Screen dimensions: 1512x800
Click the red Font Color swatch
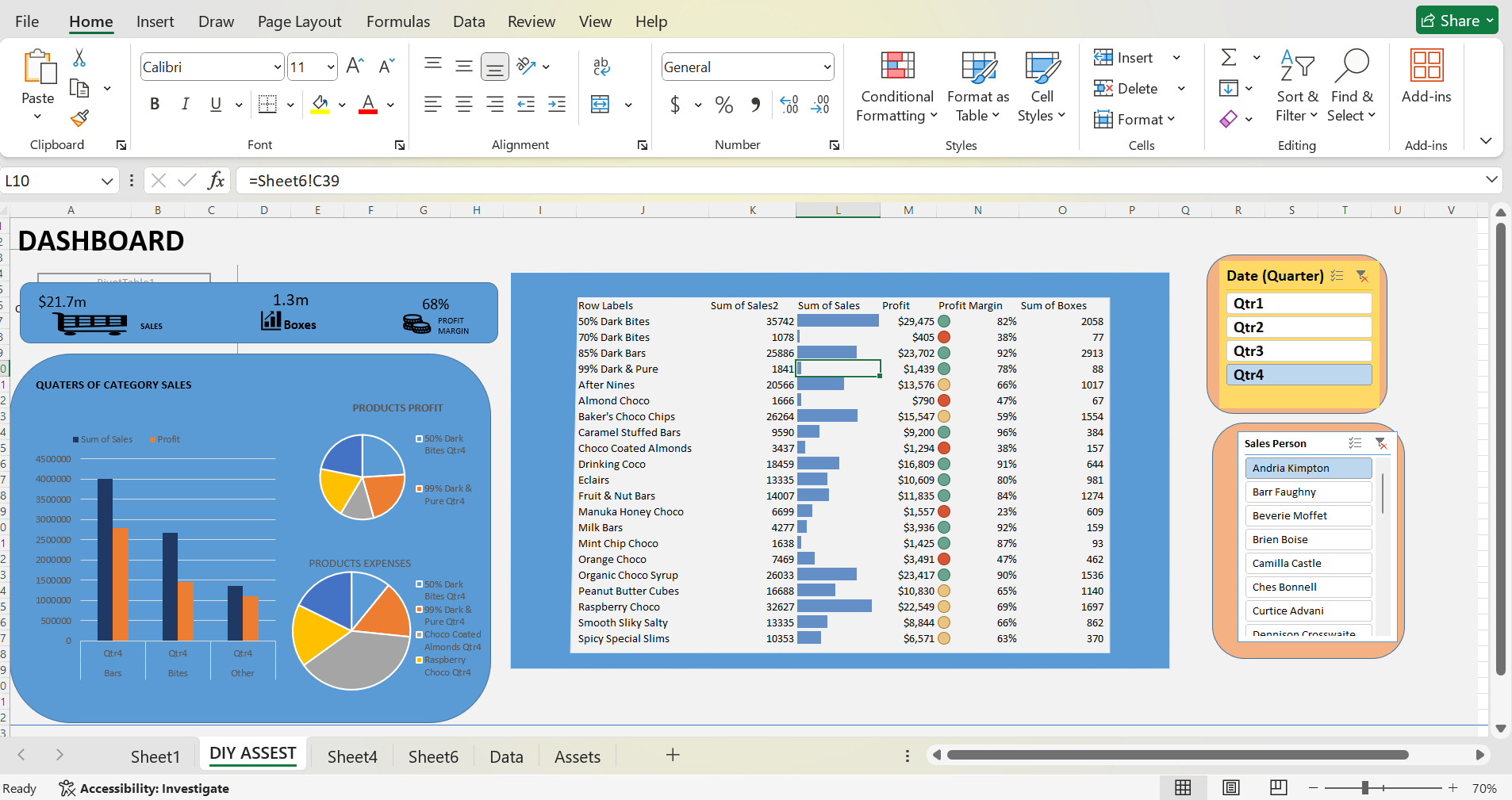[368, 104]
